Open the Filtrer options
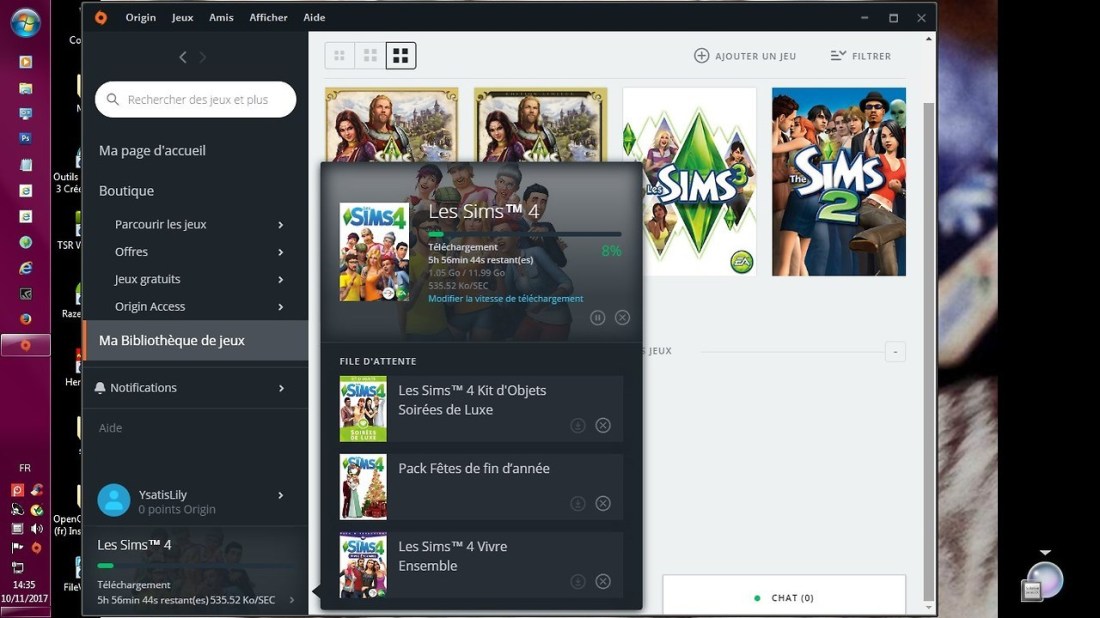Viewport: 1100px width, 618px height. coord(860,56)
